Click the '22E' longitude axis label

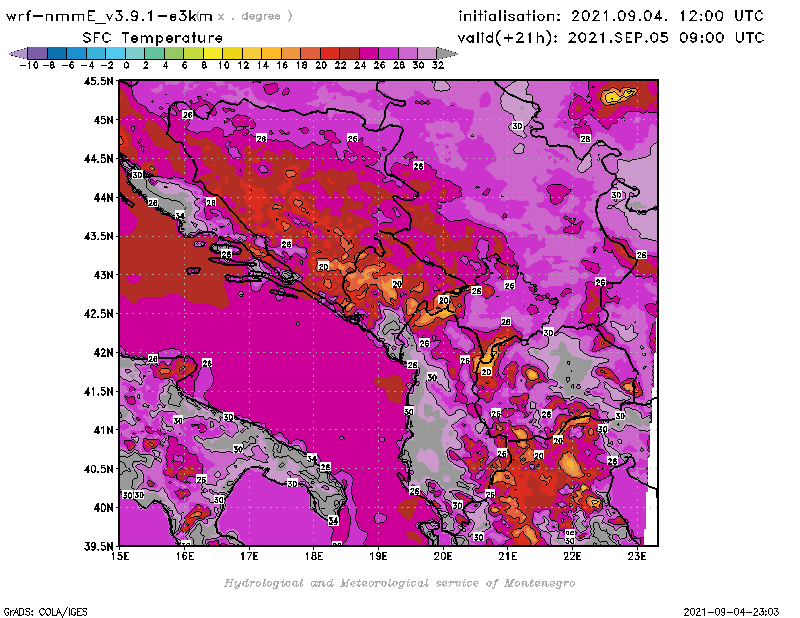[572, 556]
